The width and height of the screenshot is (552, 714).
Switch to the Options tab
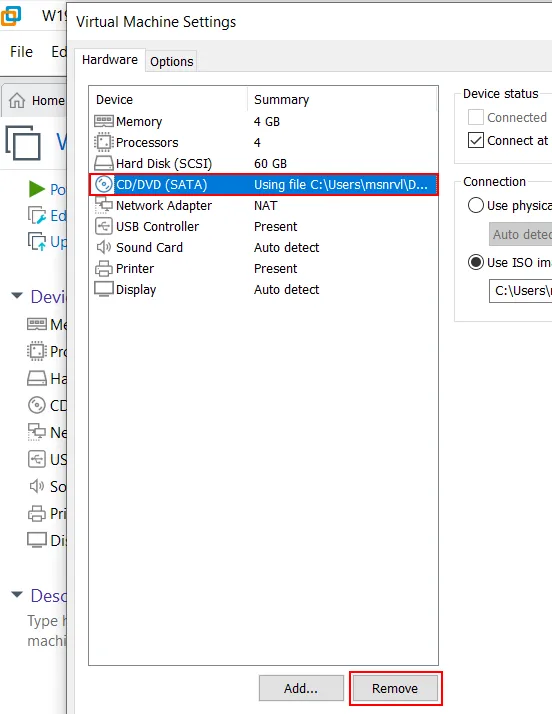[x=172, y=61]
